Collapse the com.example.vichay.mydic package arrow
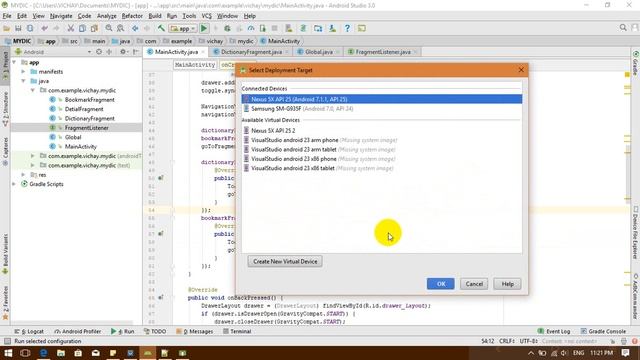The height and width of the screenshot is (360, 640). coord(33,90)
